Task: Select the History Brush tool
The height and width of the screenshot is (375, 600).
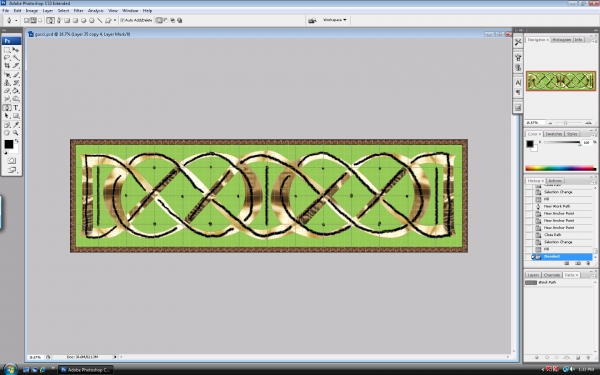Action: 16,83
